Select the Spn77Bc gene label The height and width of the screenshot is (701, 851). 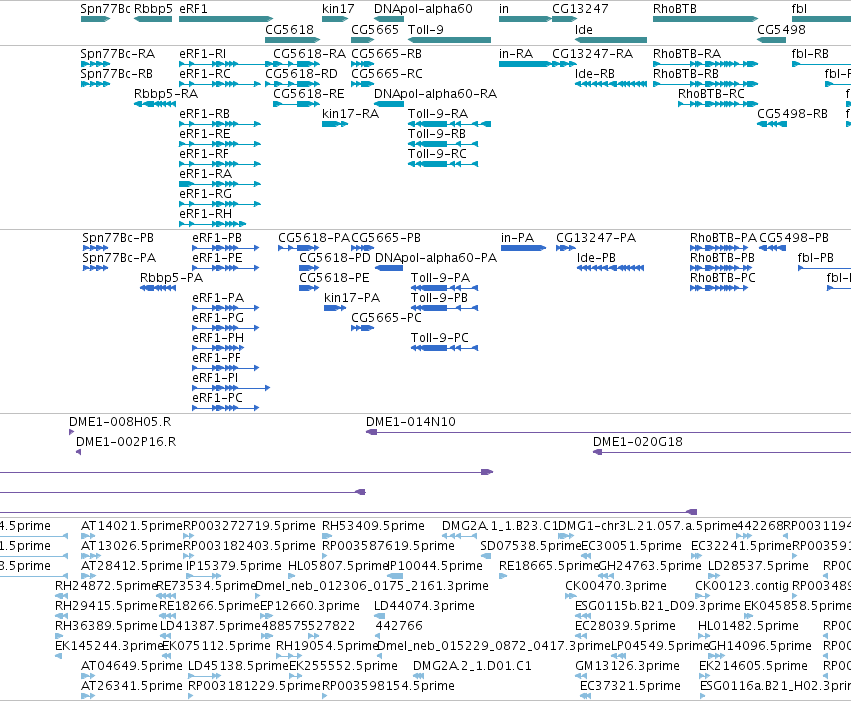point(105,9)
